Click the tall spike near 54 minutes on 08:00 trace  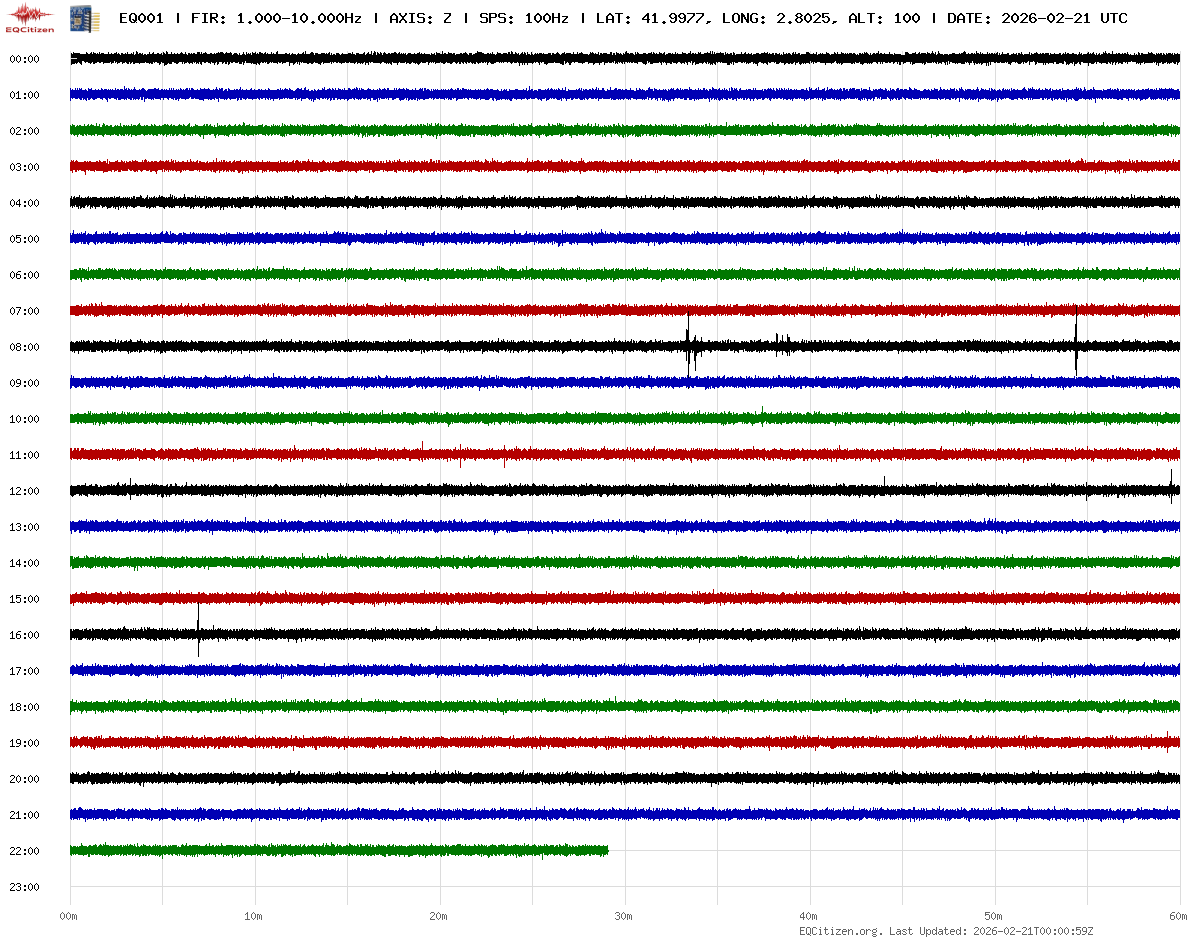(x=1076, y=340)
